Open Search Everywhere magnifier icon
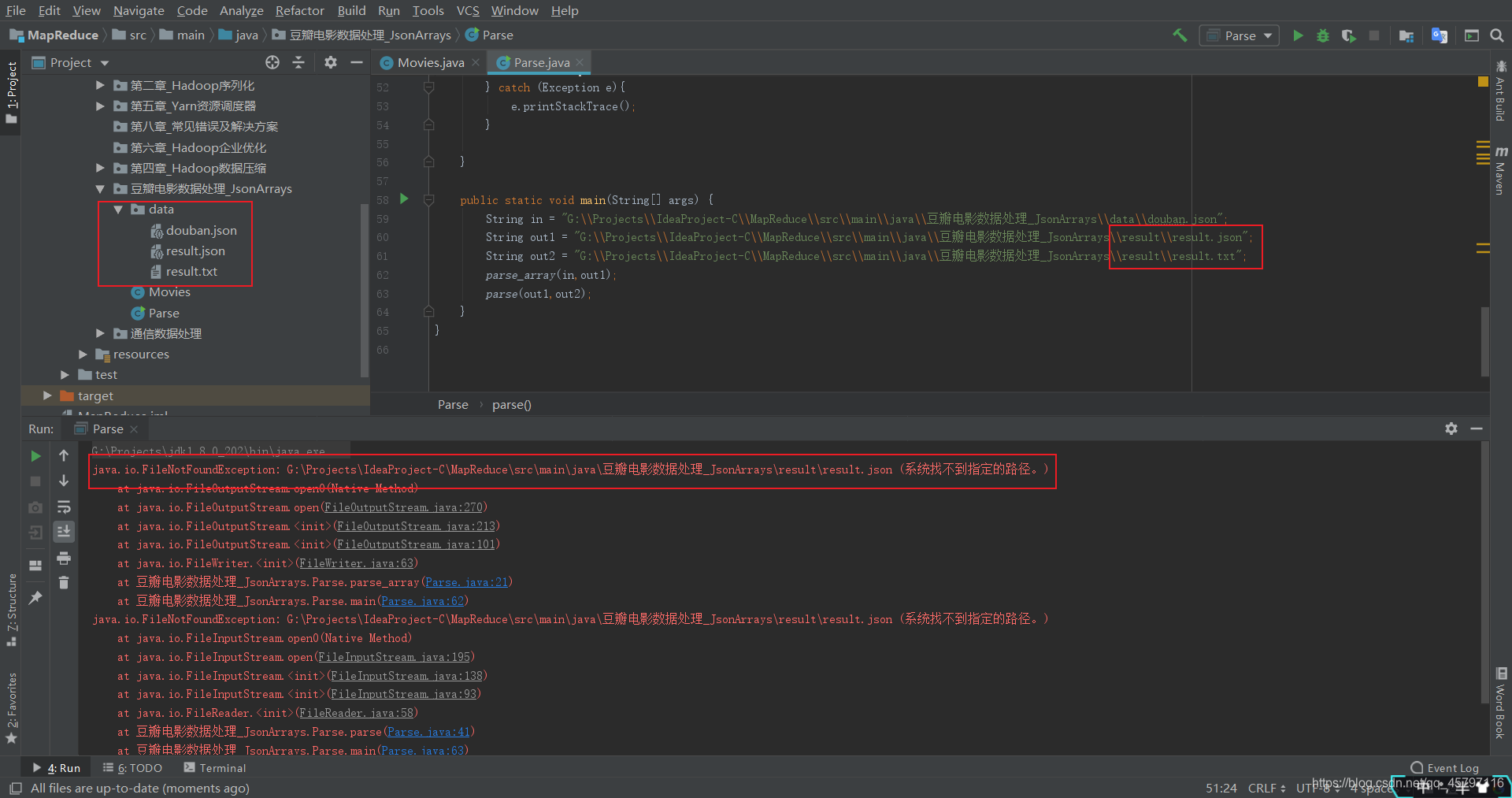The width and height of the screenshot is (1512, 798). click(x=1496, y=35)
